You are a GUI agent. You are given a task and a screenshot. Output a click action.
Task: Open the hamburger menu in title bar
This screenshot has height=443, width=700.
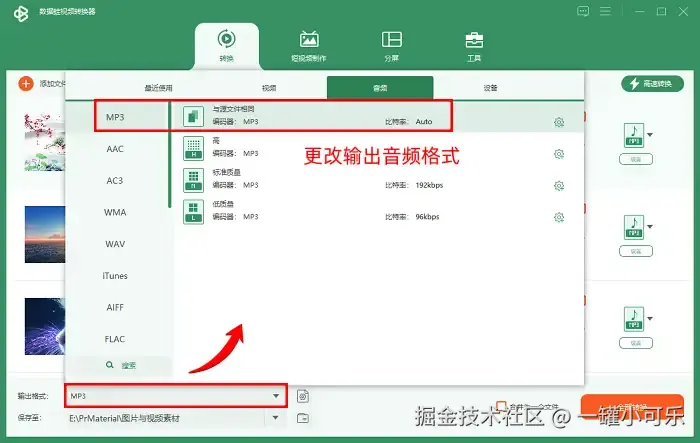coord(605,11)
